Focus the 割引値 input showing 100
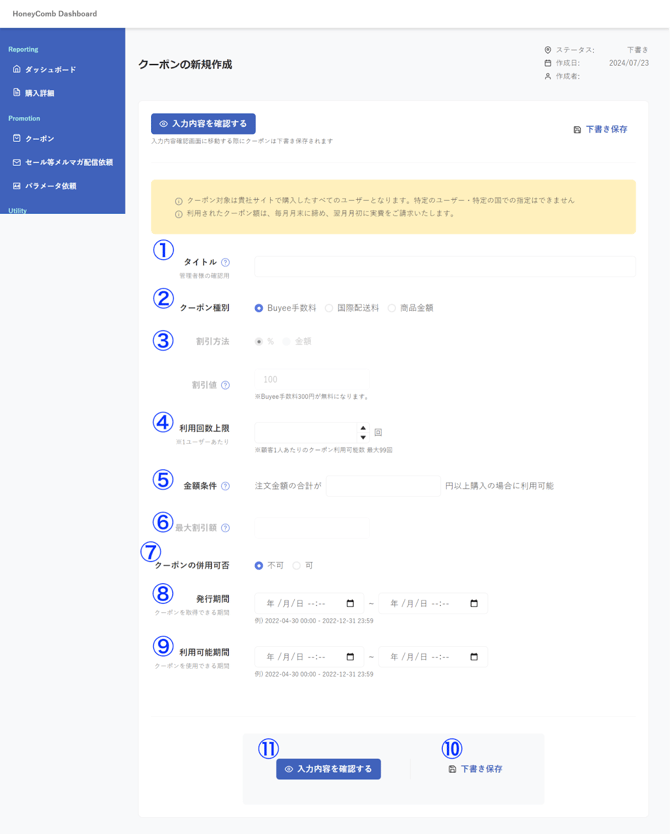Screen dimensions: 670x834 click(x=312, y=379)
